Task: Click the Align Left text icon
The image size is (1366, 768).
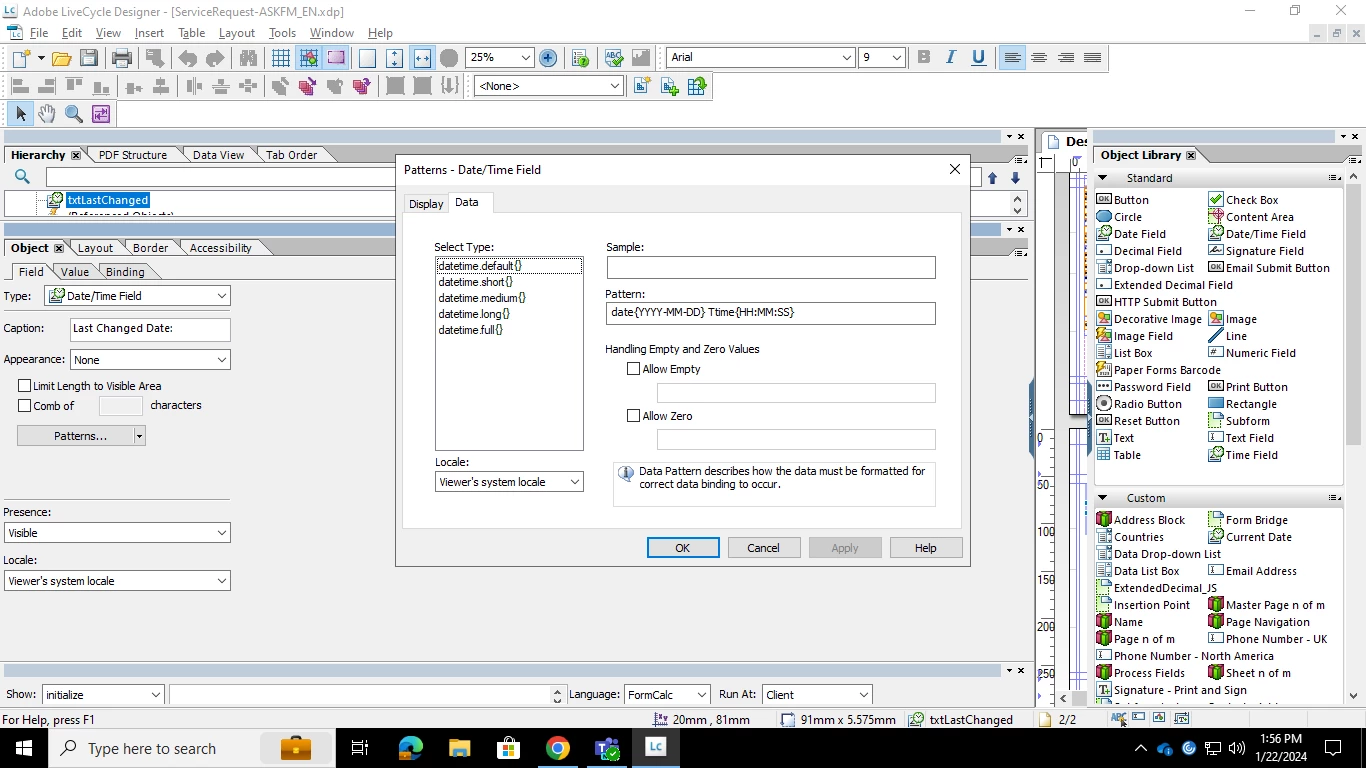Action: [x=1013, y=57]
